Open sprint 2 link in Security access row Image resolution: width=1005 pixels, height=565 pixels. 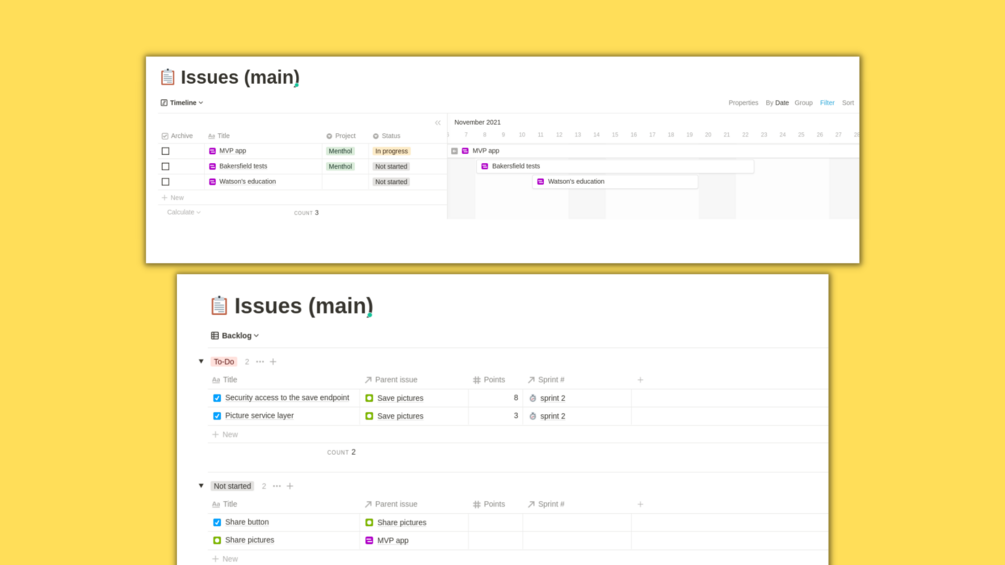tap(547, 398)
